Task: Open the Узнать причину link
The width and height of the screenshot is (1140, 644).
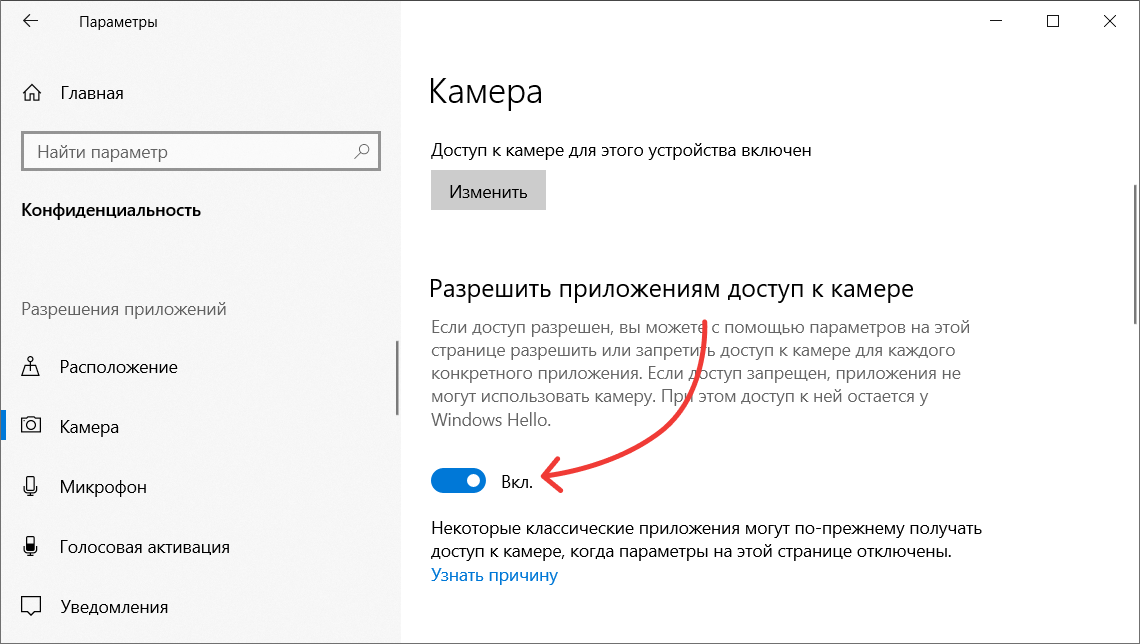Action: point(494,575)
